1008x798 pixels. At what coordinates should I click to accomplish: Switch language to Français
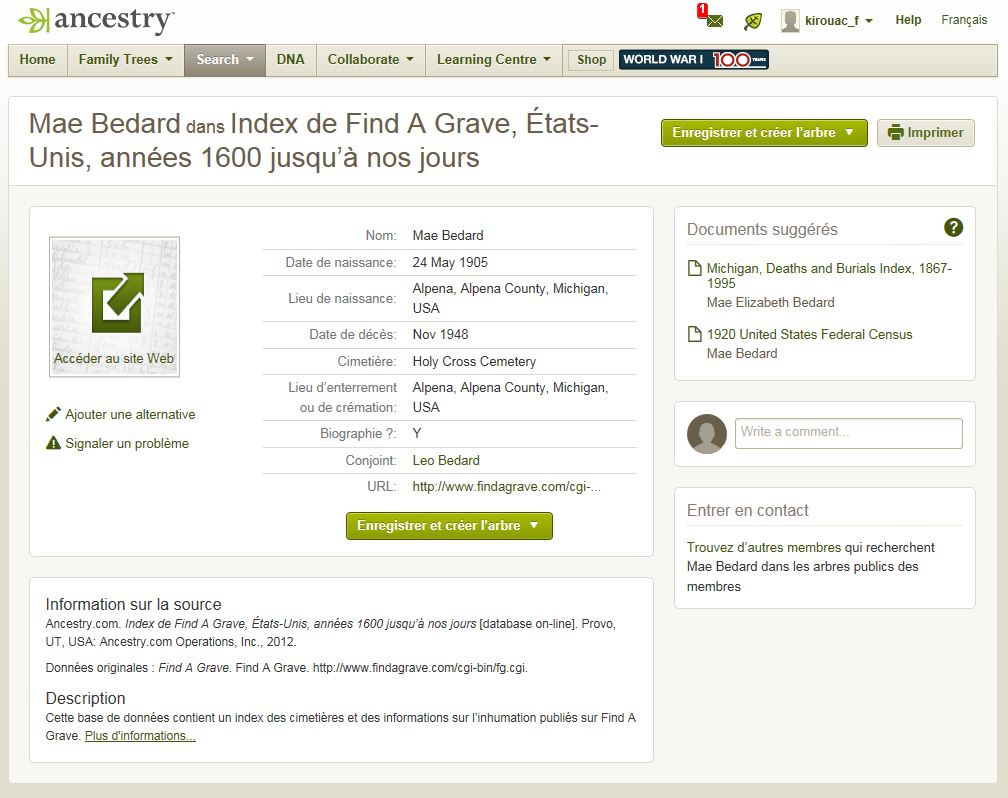pyautogui.click(x=964, y=20)
